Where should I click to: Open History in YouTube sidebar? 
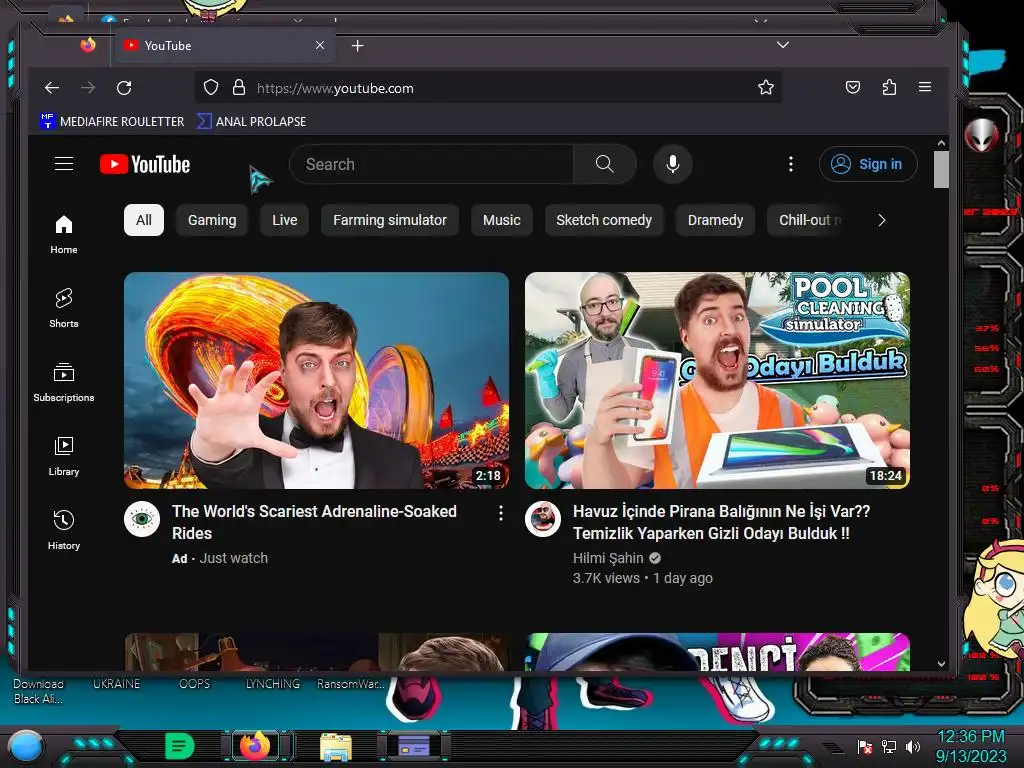tap(64, 530)
